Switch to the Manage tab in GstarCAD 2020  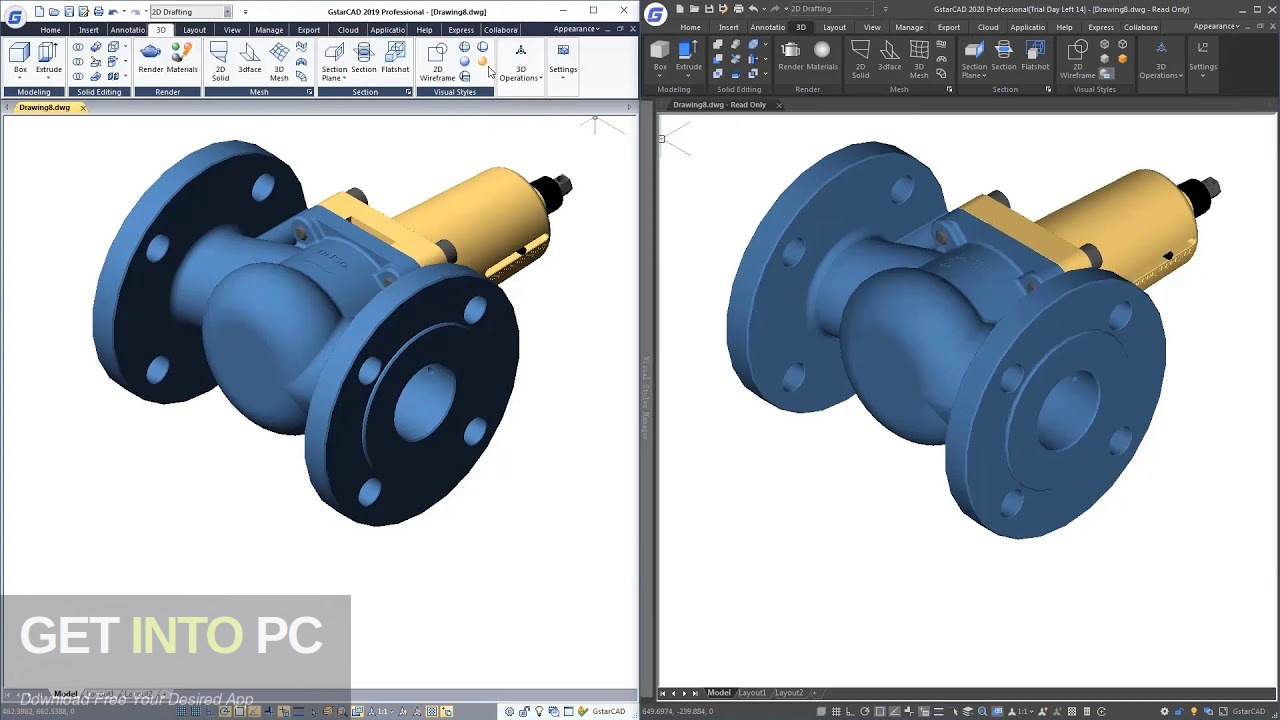[909, 27]
